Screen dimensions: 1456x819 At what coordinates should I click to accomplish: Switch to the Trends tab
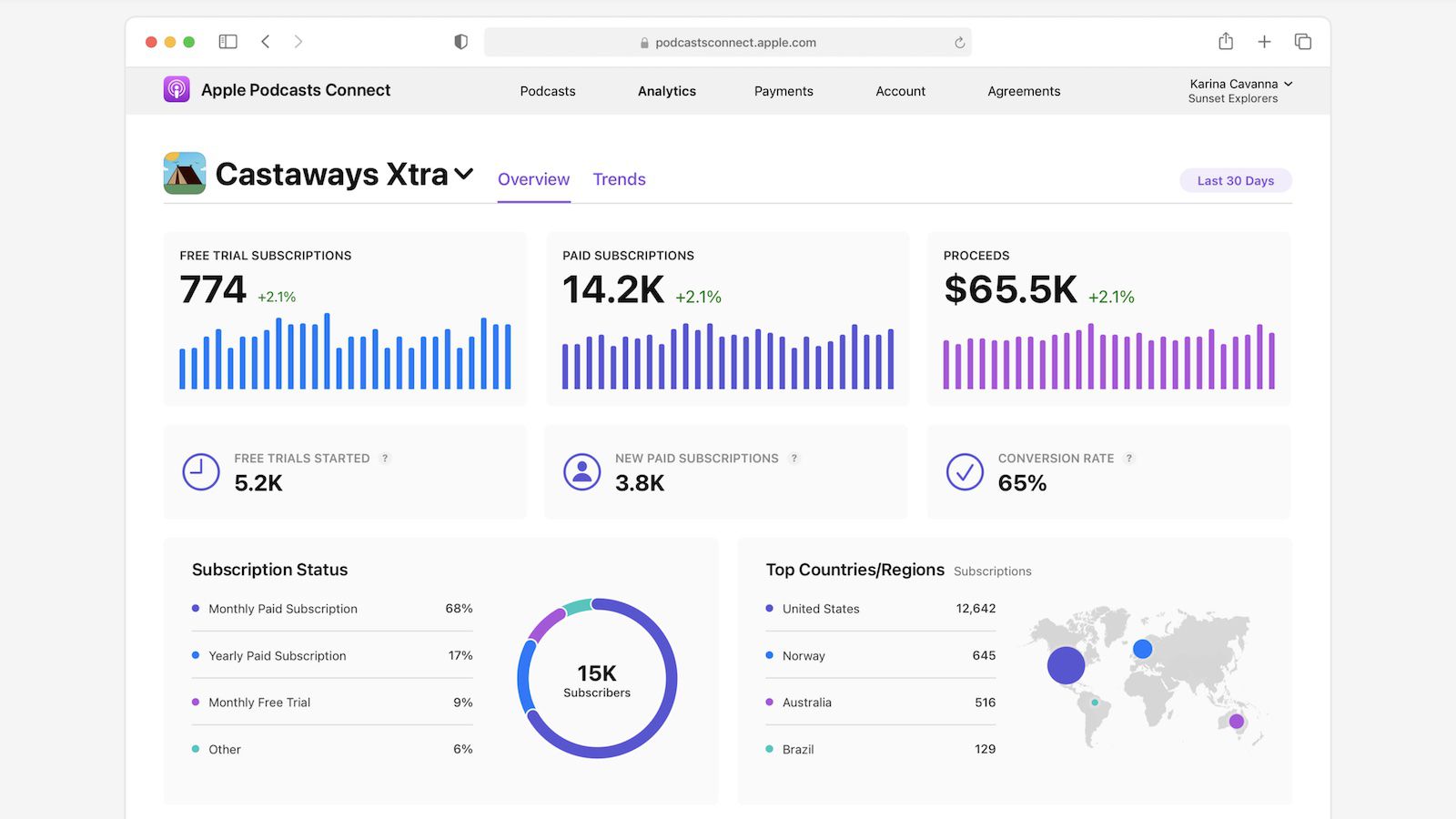coord(619,179)
